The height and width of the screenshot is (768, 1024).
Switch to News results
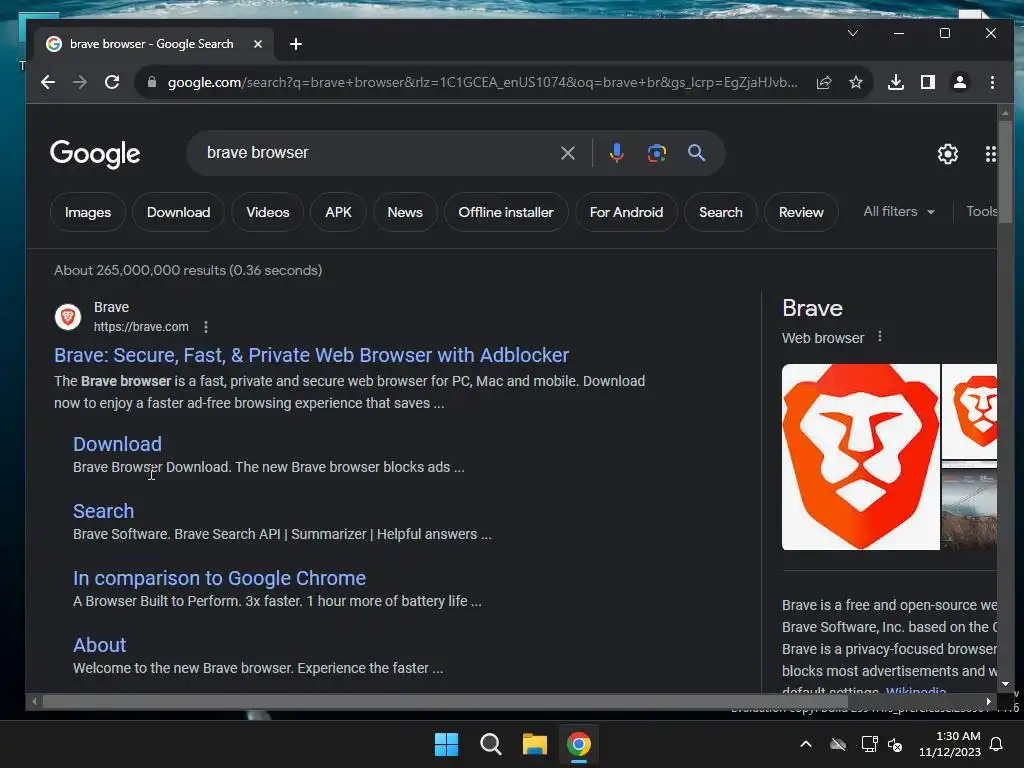[x=405, y=212]
